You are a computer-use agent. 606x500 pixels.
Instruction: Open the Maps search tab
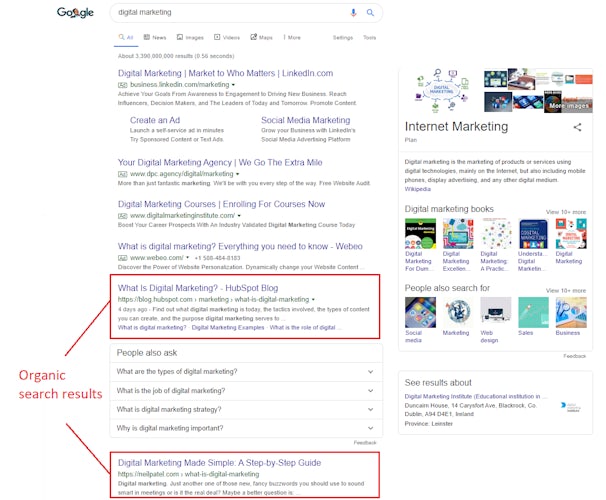coord(262,37)
